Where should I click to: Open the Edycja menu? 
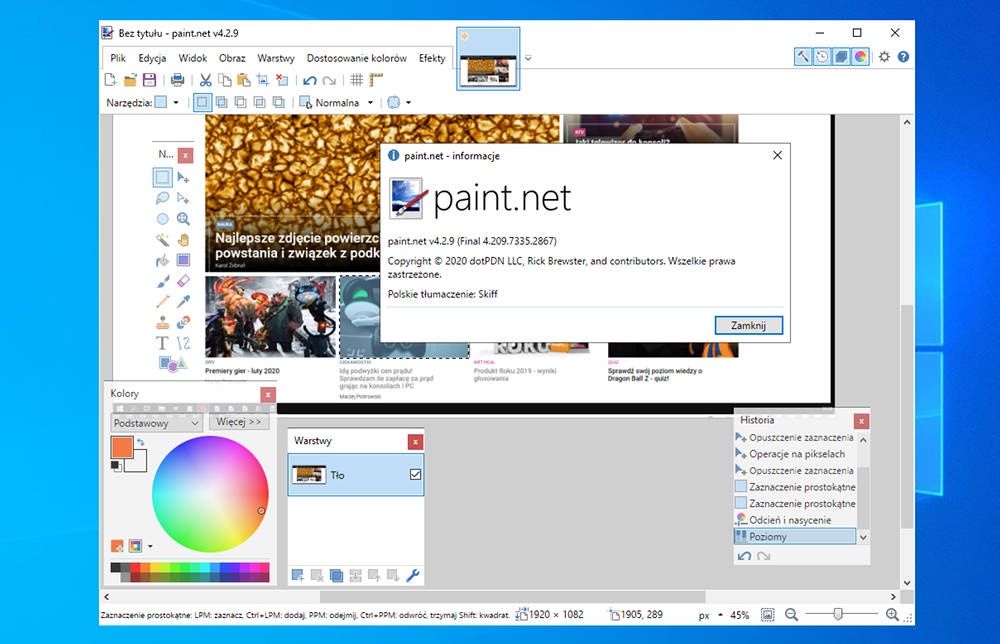pyautogui.click(x=152, y=58)
